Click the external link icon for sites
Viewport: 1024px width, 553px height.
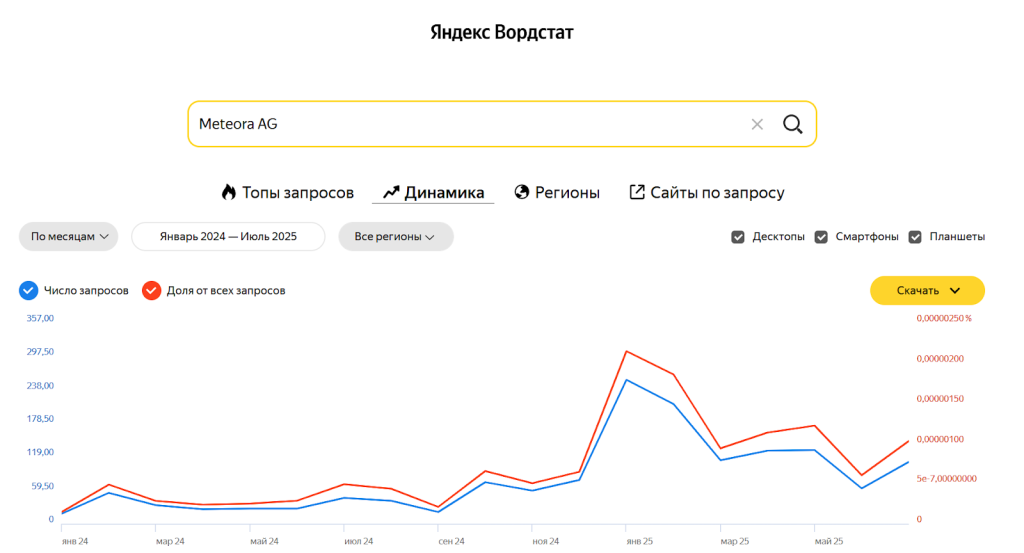pyautogui.click(x=636, y=192)
